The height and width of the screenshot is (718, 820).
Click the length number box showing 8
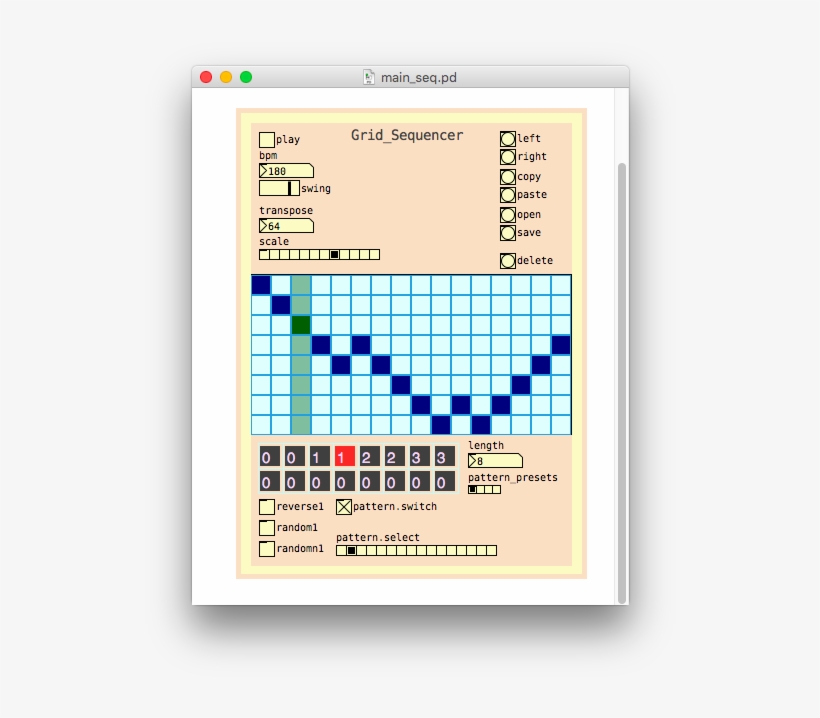(x=495, y=461)
